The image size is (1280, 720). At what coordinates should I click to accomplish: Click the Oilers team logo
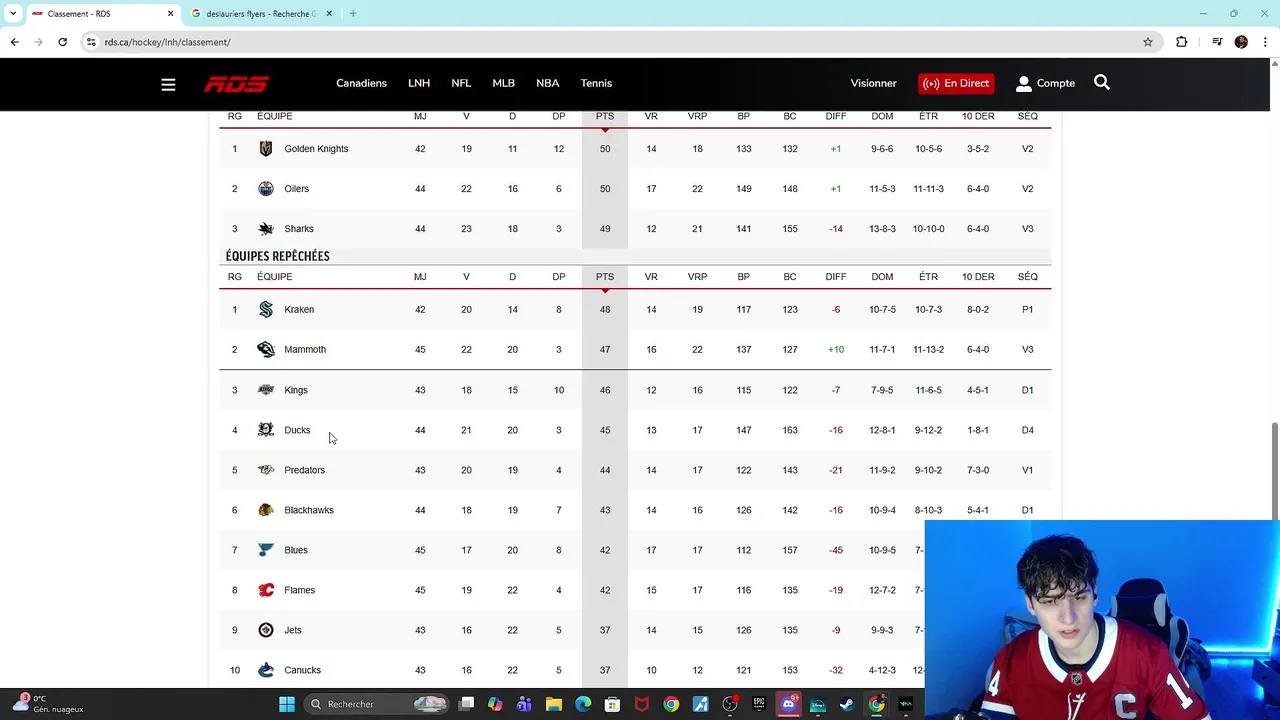266,189
